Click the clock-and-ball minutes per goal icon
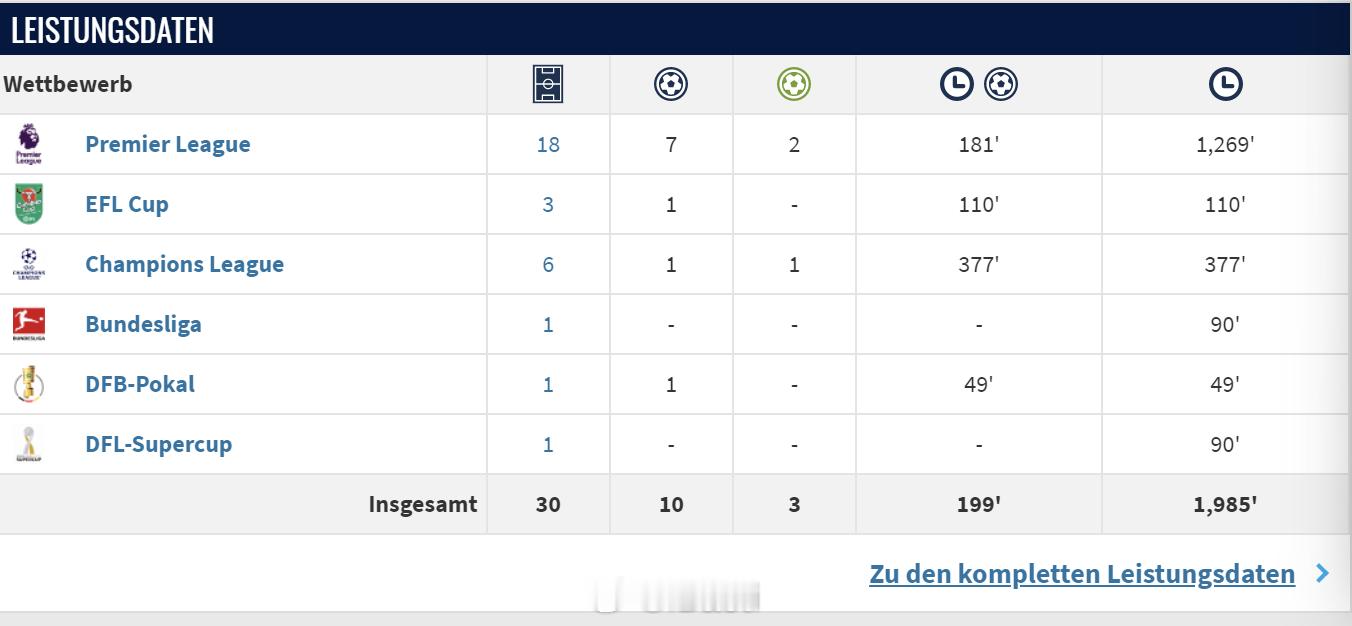Image resolution: width=1352 pixels, height=626 pixels. click(979, 85)
